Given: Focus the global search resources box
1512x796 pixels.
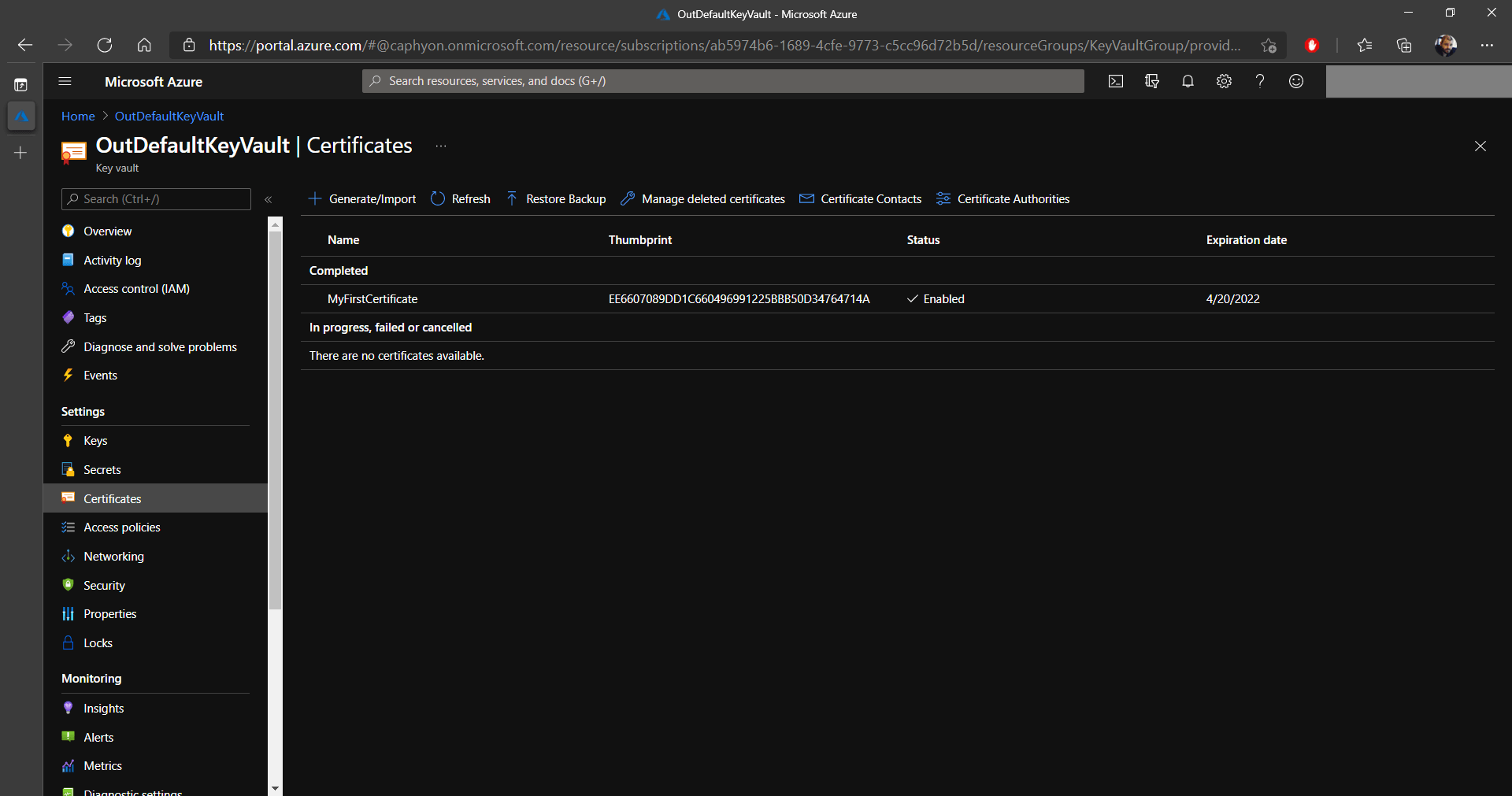Looking at the screenshot, I should [723, 81].
